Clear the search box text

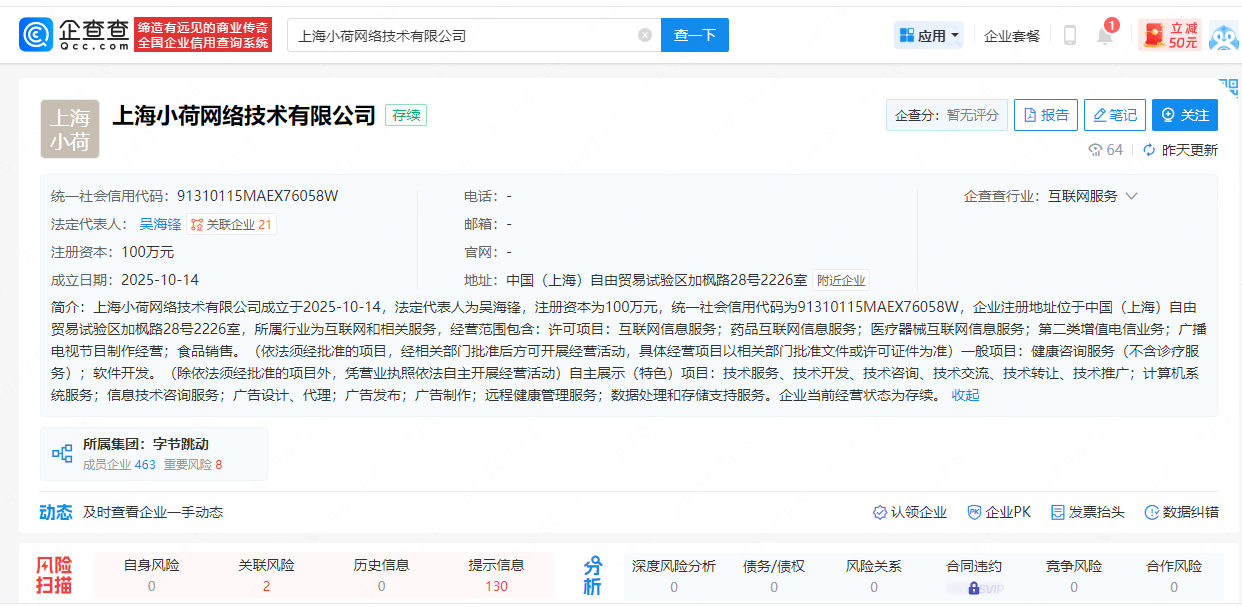645,35
